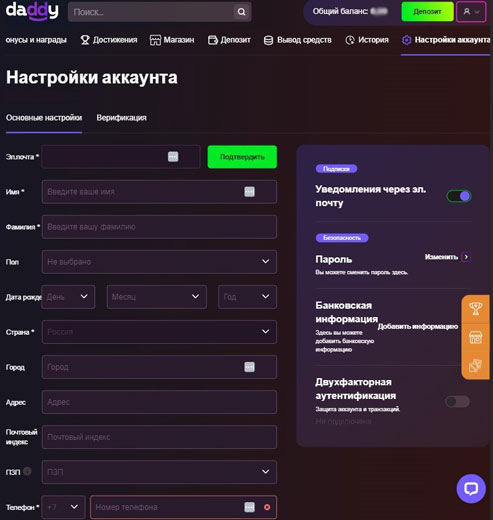The width and height of the screenshot is (493, 520).
Task: Click the Эл.почта input field
Action: [121, 157]
